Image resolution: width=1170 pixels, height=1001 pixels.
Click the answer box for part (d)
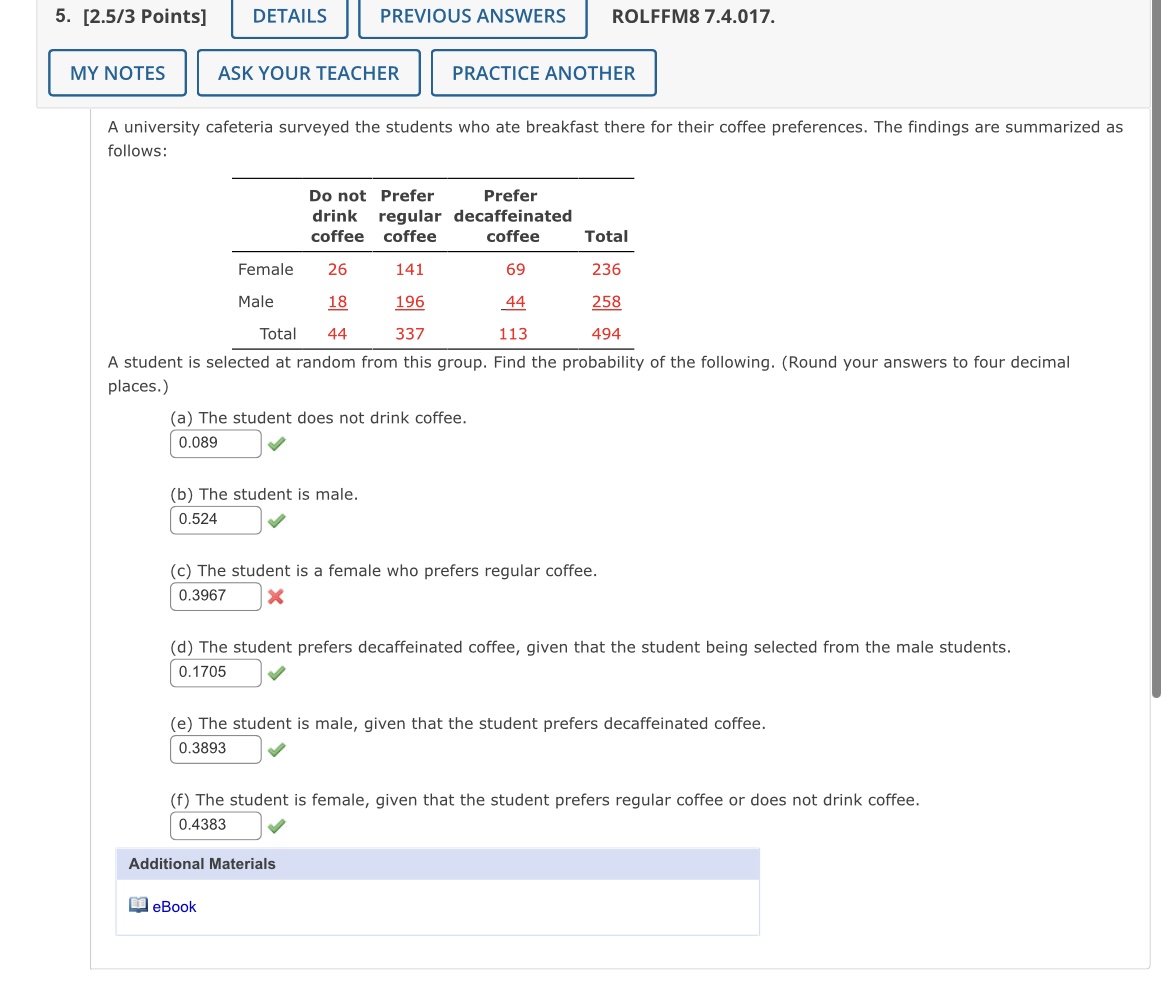click(x=215, y=672)
